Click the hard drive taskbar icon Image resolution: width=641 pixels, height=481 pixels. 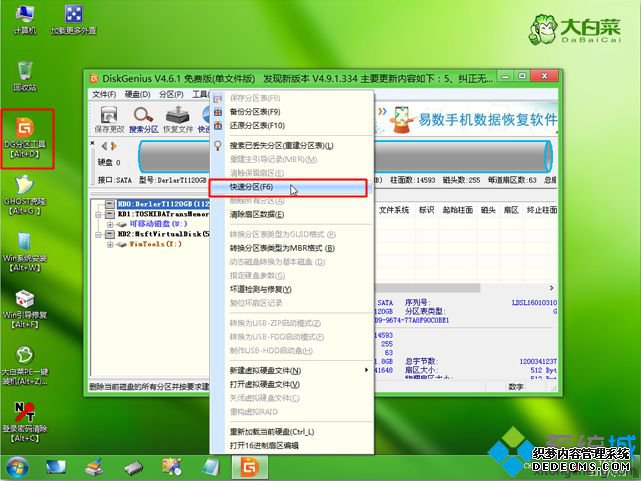133,468
